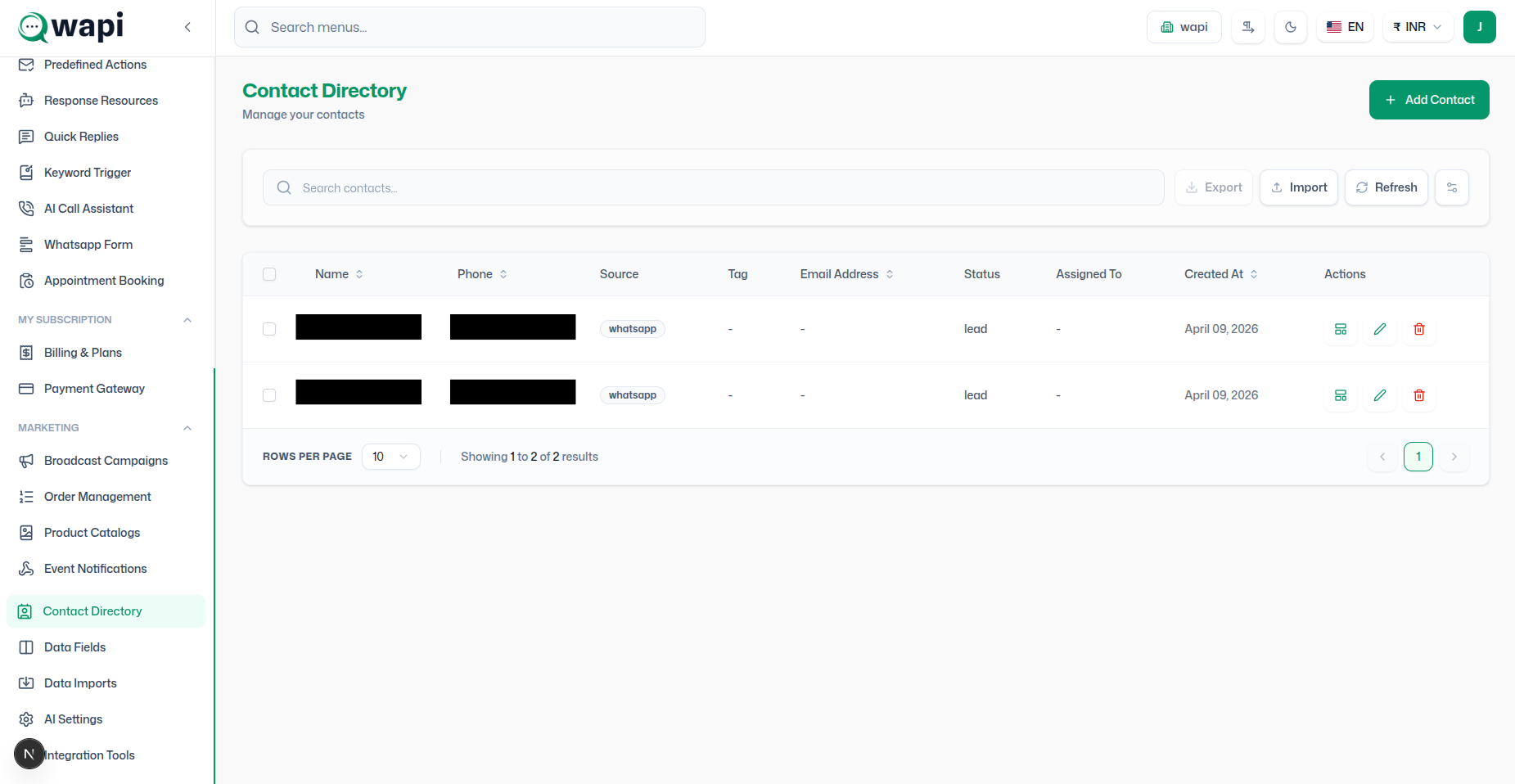This screenshot has height=784, width=1515.
Task: Open Product Catalogs in sidebar
Action: click(x=106, y=533)
